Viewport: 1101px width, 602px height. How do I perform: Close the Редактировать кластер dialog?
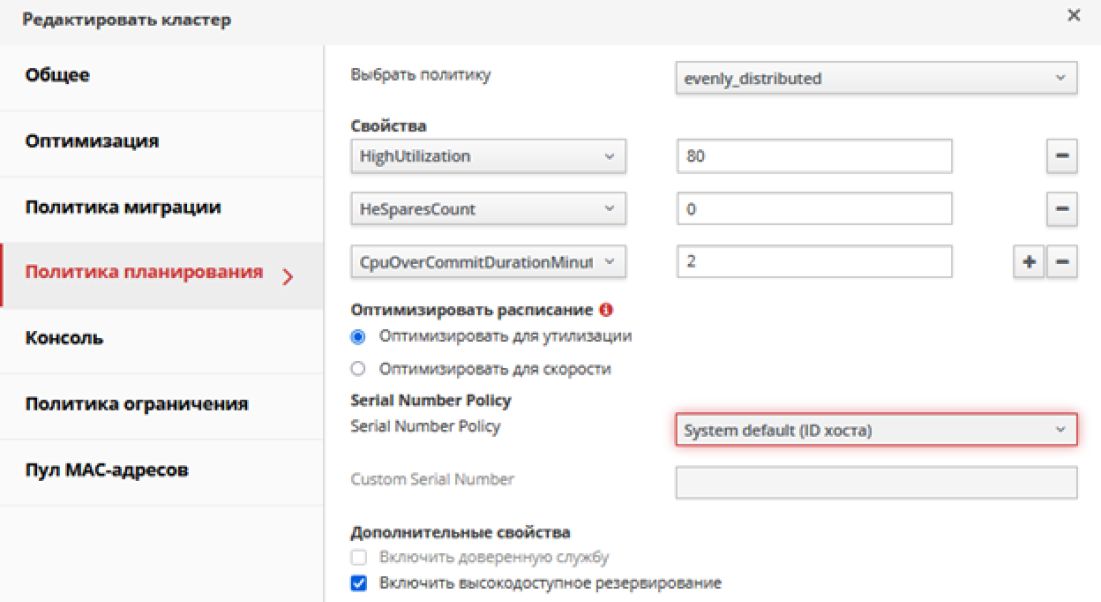coord(1073,16)
